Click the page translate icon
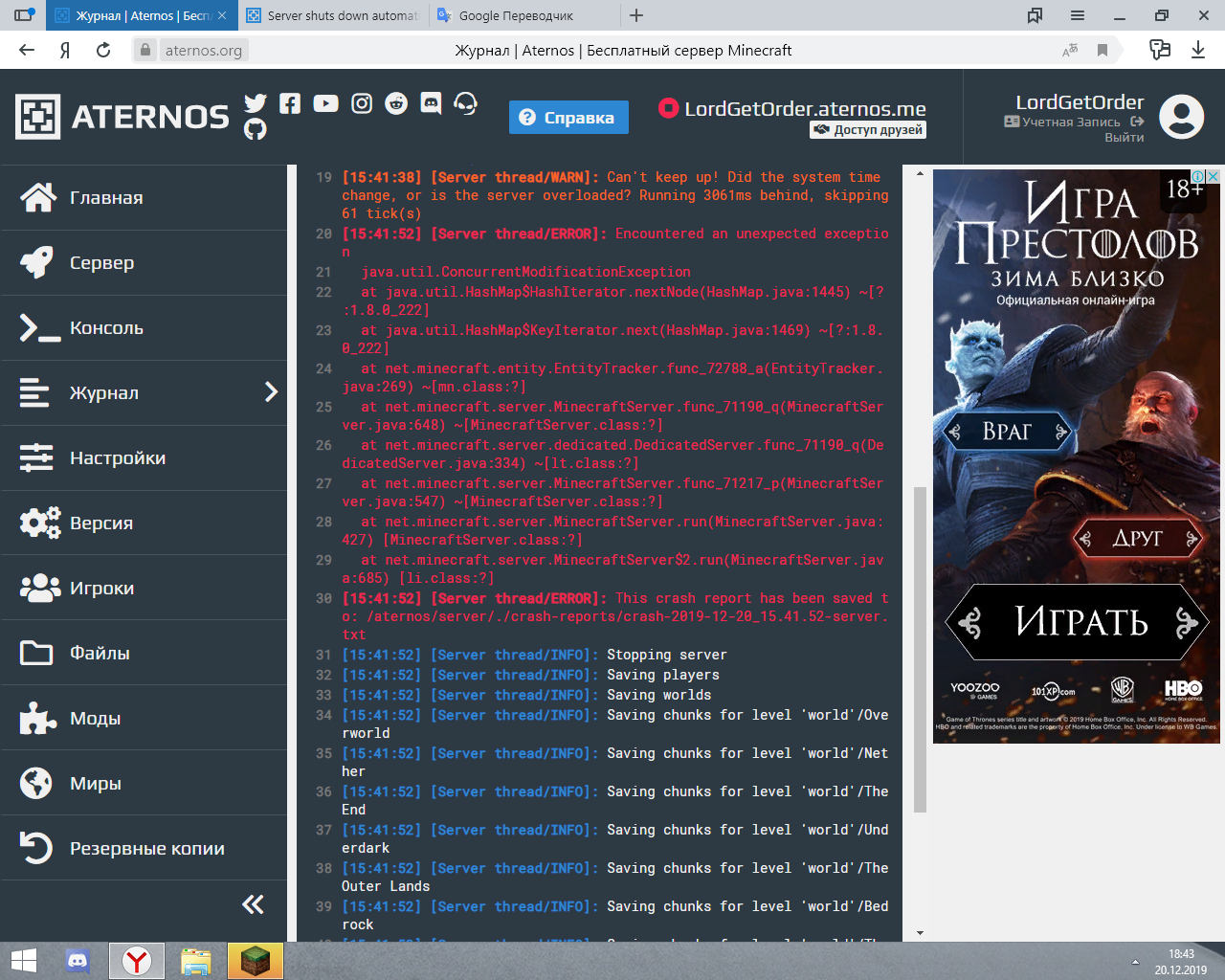Viewport: 1225px width, 980px height. pos(1070,50)
